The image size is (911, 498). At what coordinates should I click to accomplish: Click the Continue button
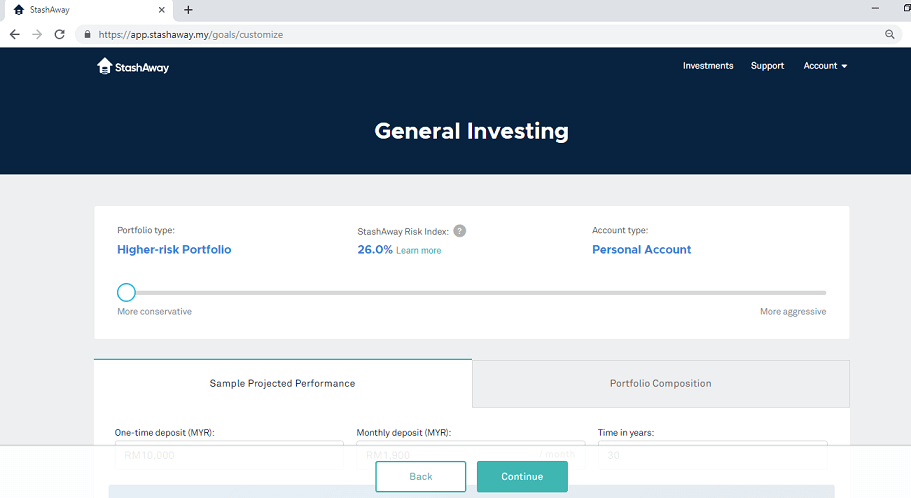522,476
